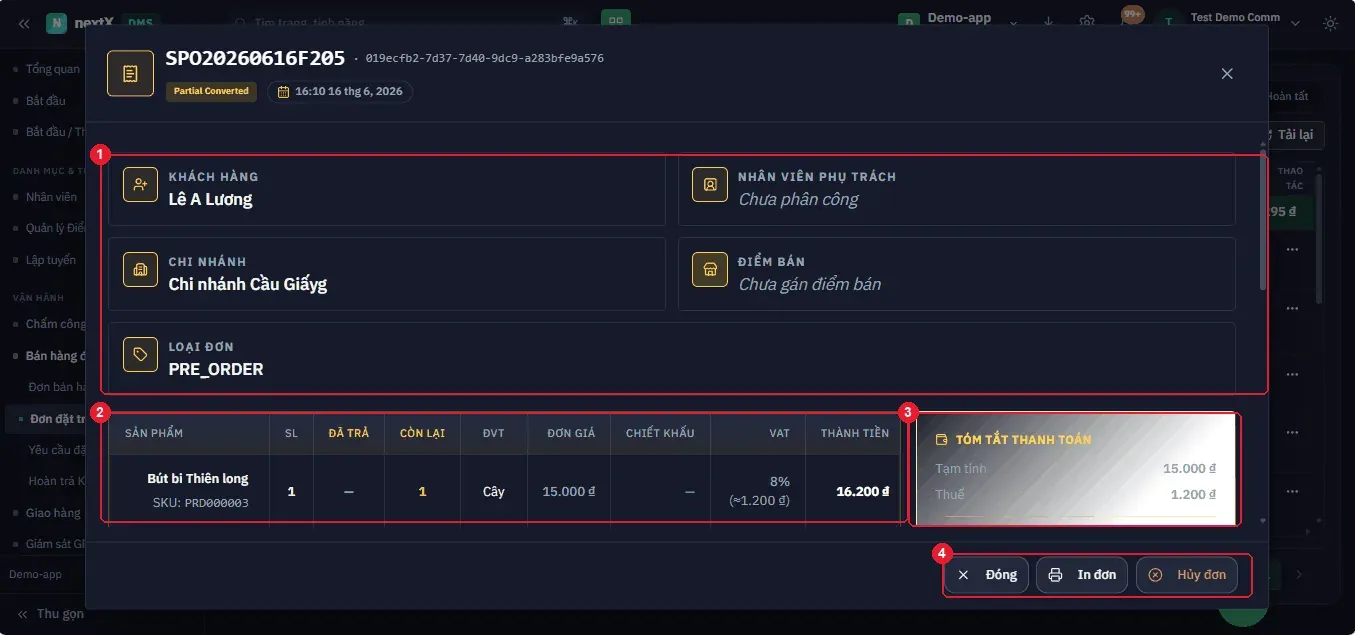This screenshot has height=635, width=1355.
Task: Open Tổng quan in the sidebar
Action: 53,69
